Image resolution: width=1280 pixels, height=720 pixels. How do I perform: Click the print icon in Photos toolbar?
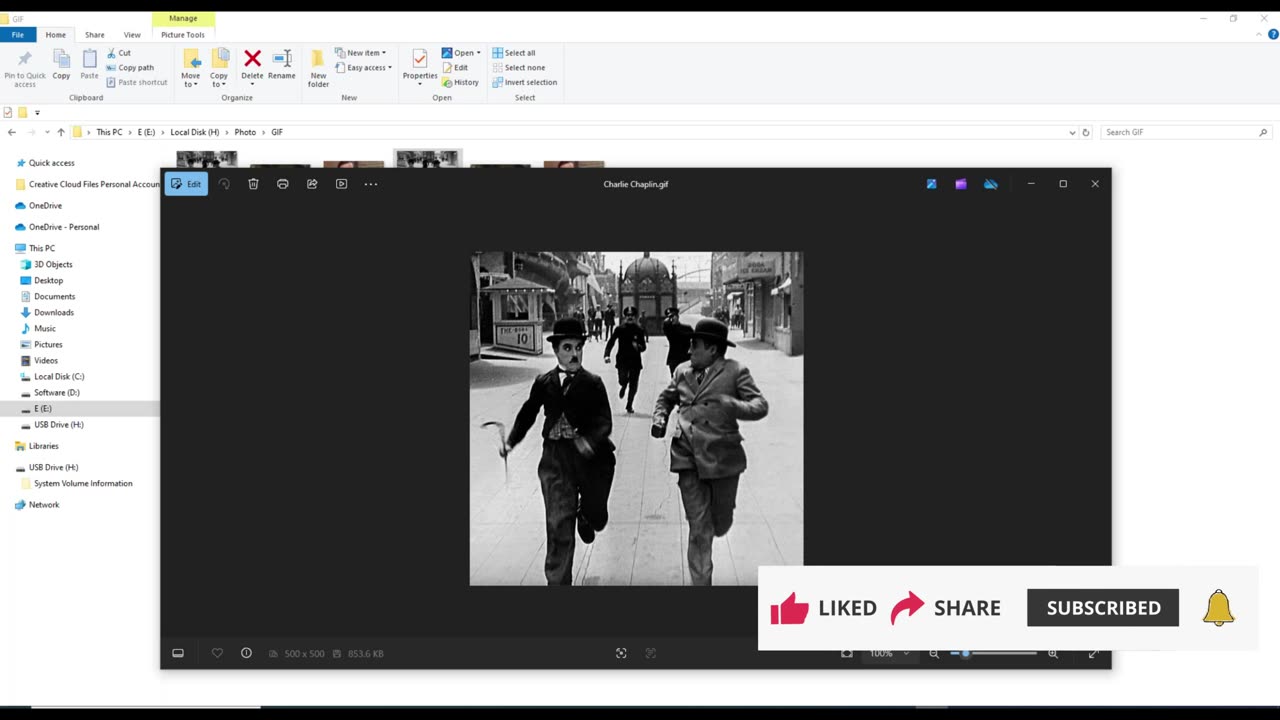[283, 184]
